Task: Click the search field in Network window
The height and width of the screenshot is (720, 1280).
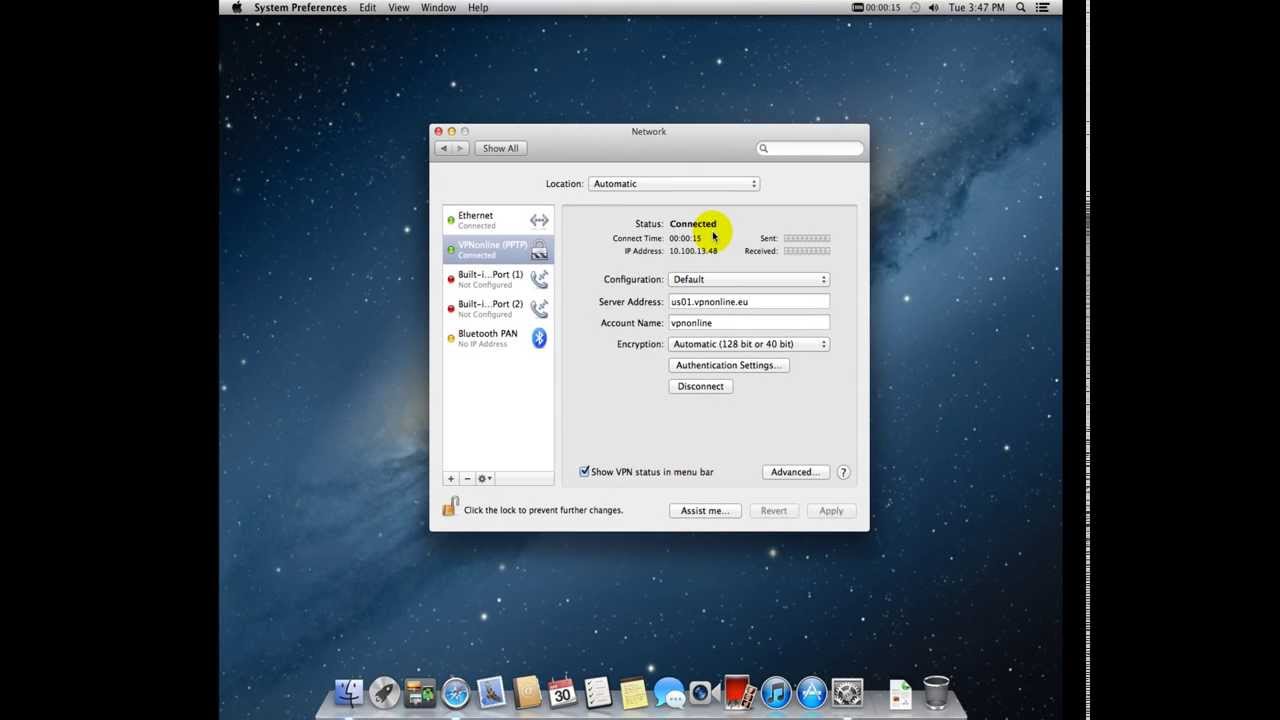Action: click(x=810, y=149)
